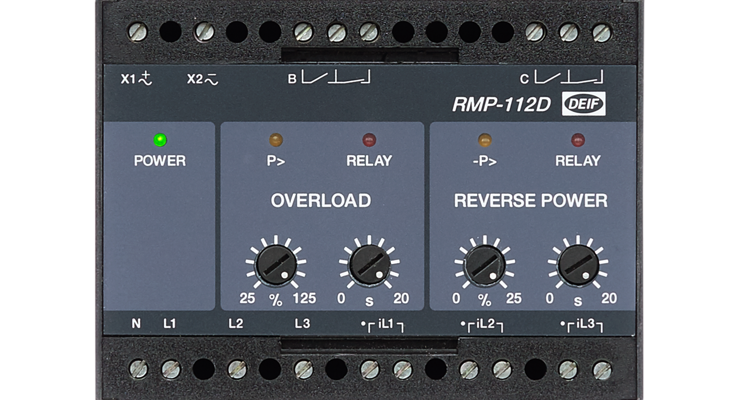Viewport: 740px width, 400px height.
Task: Adjust the reverse power 0-25 % knob
Action: [x=485, y=265]
